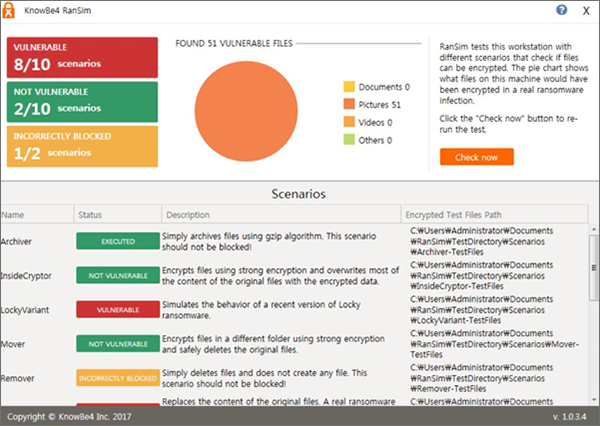This screenshot has height=426, width=600.
Task: Click the Pictures orange legend swatch
Action: pos(349,104)
